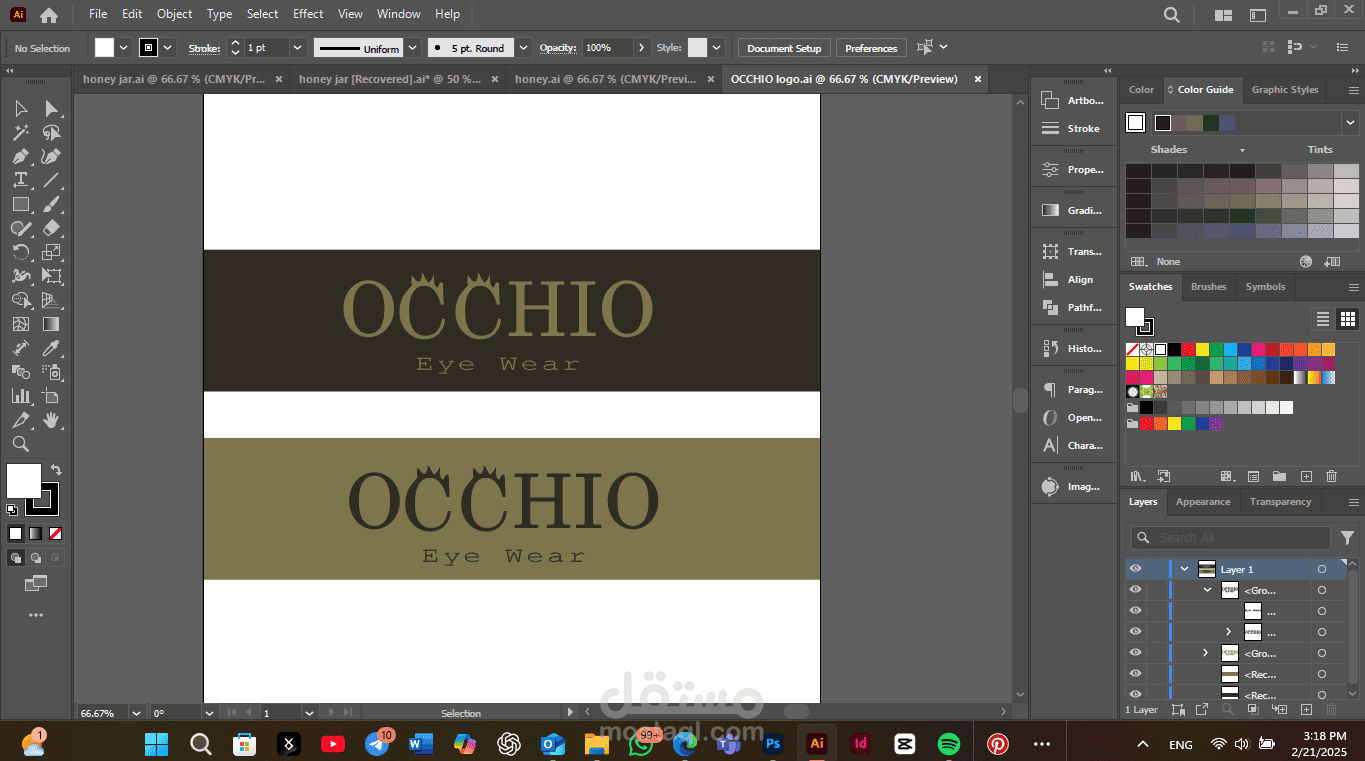Switch paint type to Gradient in toolbar
Viewport: 1365px width, 761px height.
35,533
